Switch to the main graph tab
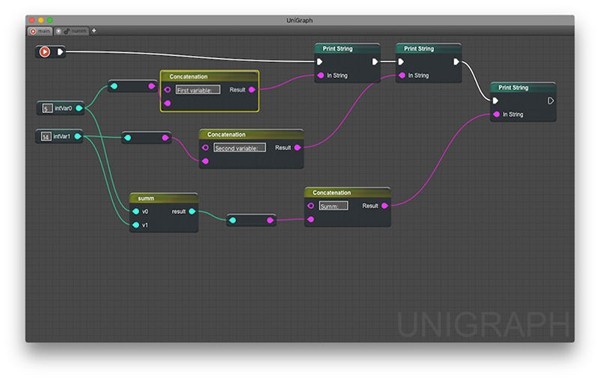Viewport: 600px width, 380px height. (x=40, y=31)
